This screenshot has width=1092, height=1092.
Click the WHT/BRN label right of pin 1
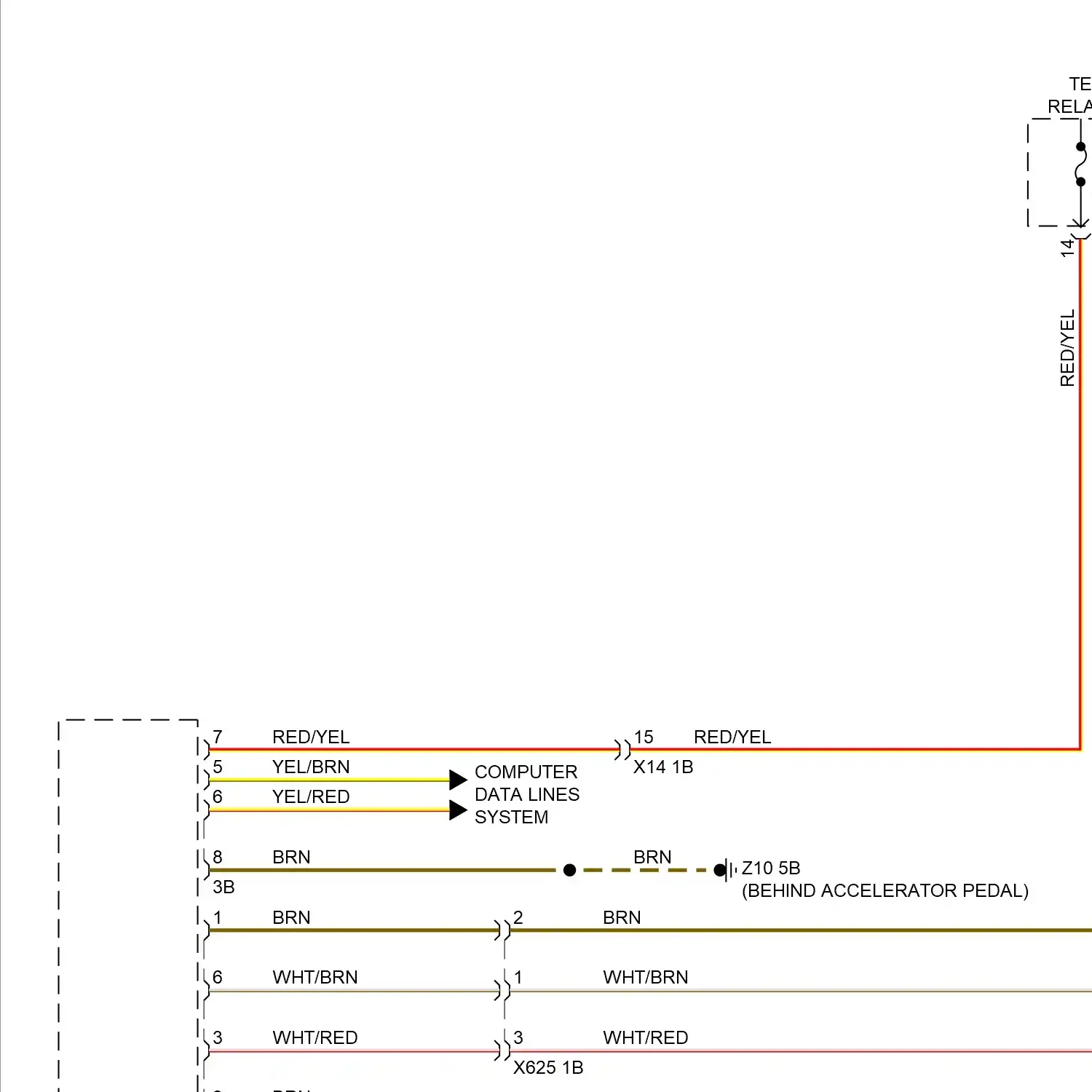click(646, 977)
